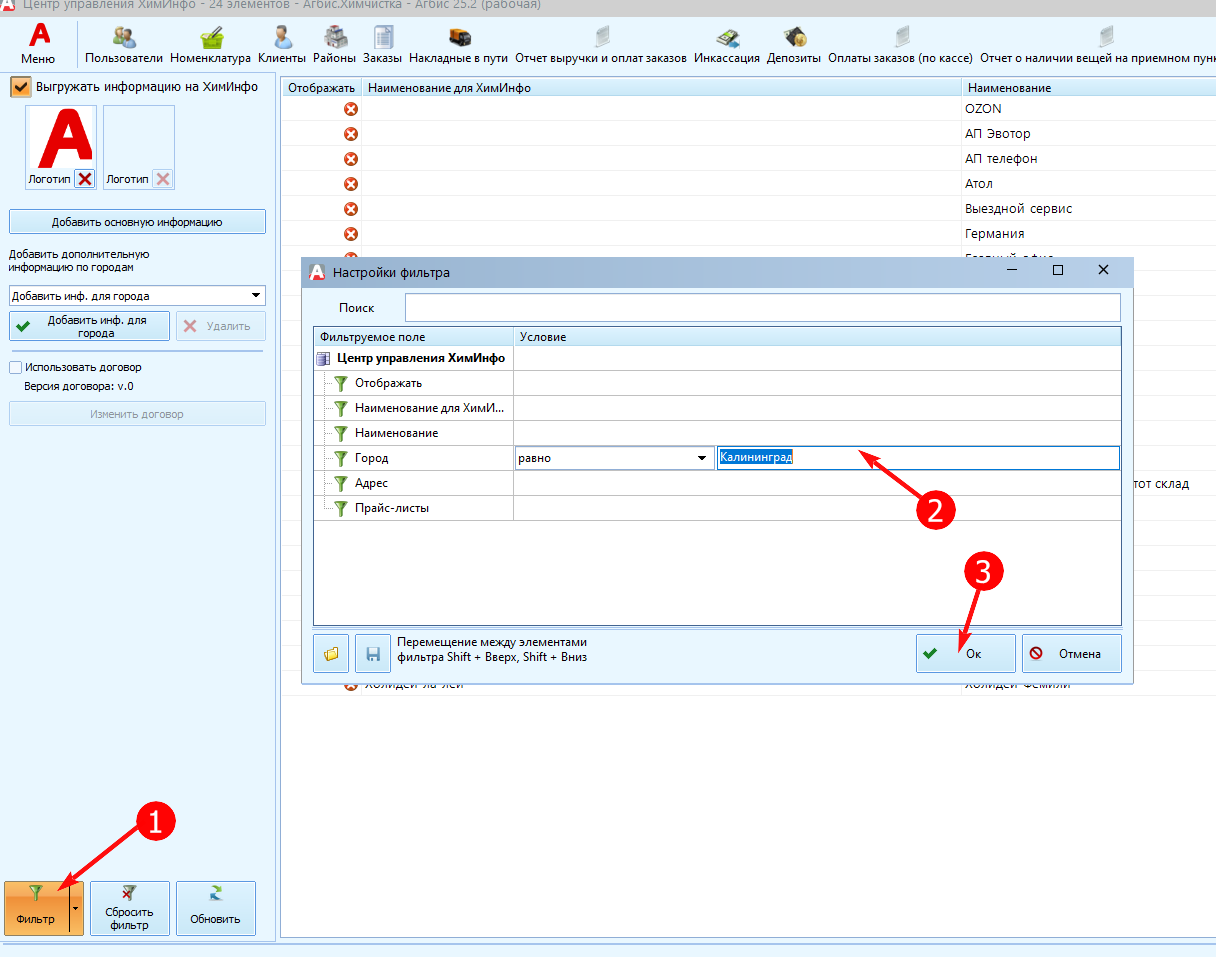Toggle Выгружать информацию на ХимИнфо checkbox
Image resolution: width=1216 pixels, height=957 pixels.
[21, 87]
